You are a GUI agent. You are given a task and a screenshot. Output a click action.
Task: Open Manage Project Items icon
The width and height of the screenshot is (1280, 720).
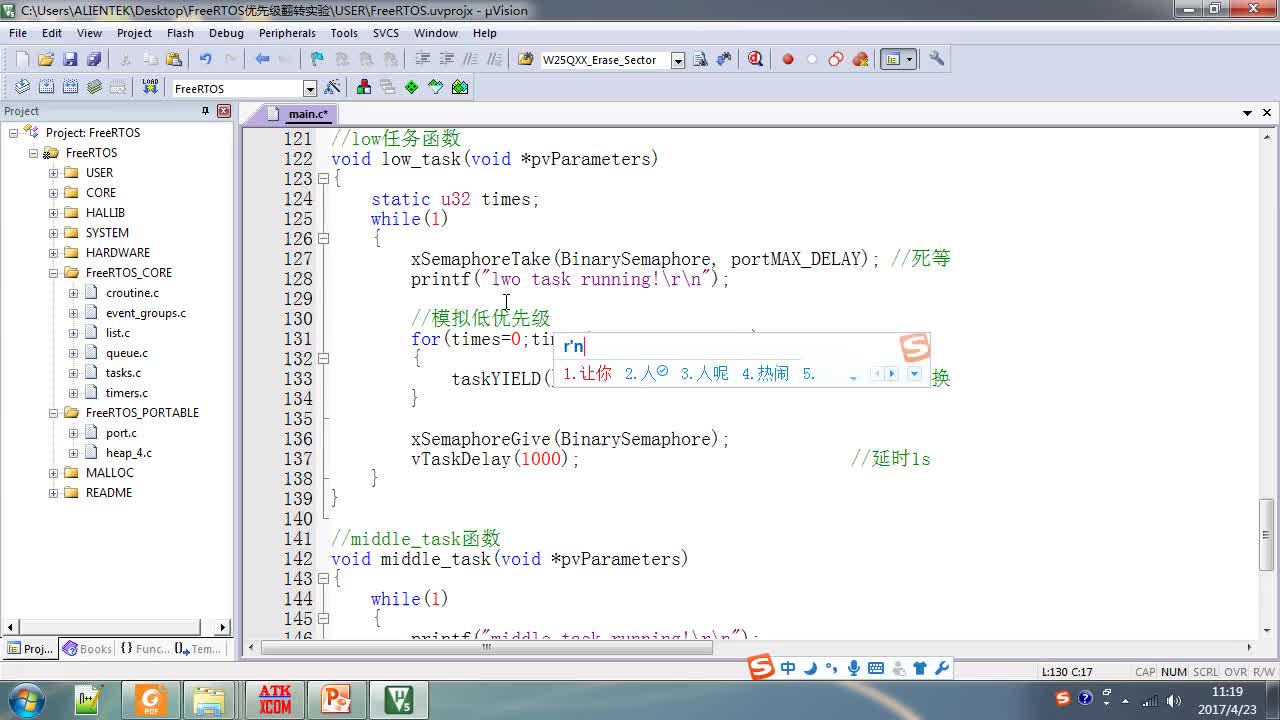(363, 88)
